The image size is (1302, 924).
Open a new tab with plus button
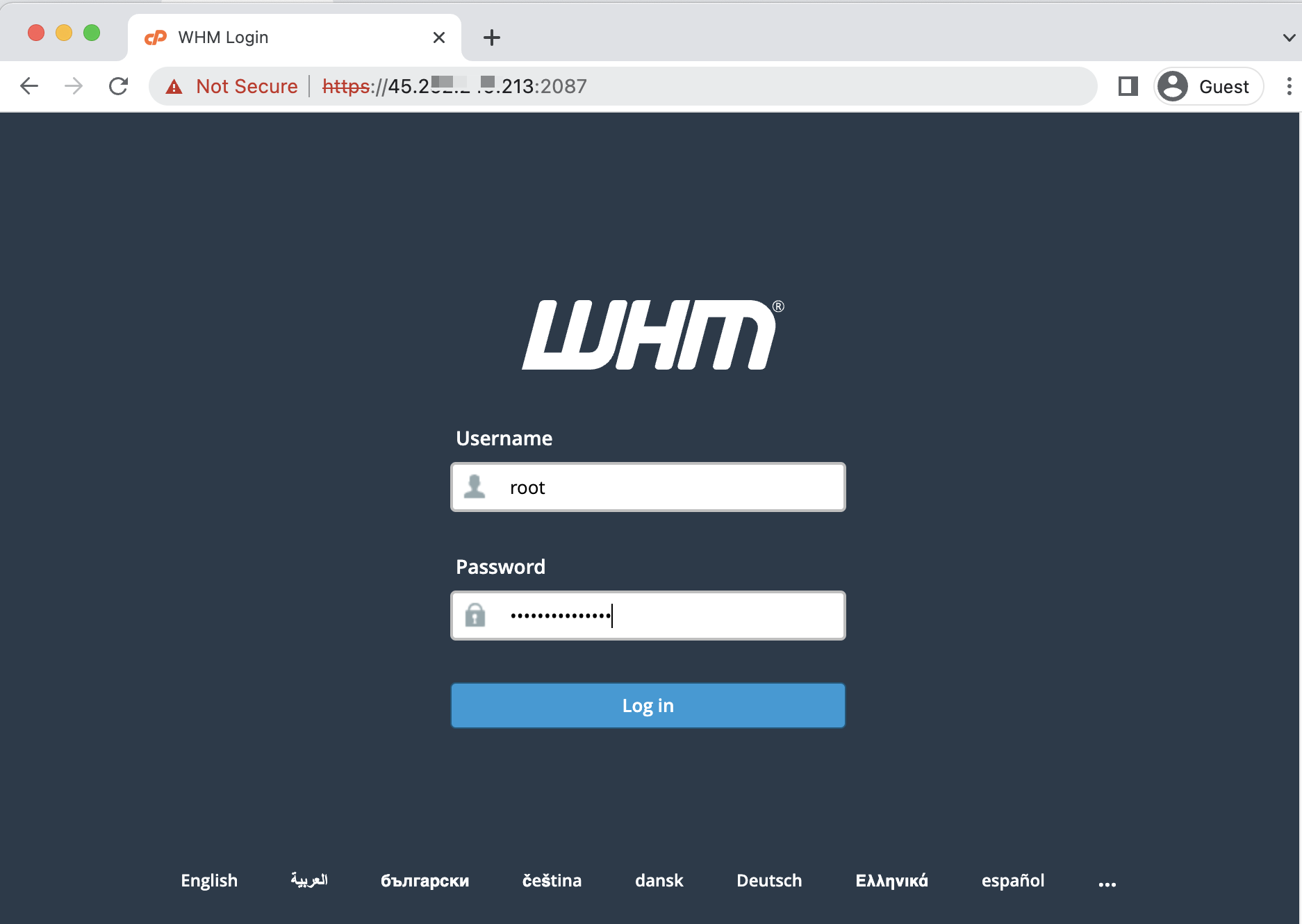[492, 38]
